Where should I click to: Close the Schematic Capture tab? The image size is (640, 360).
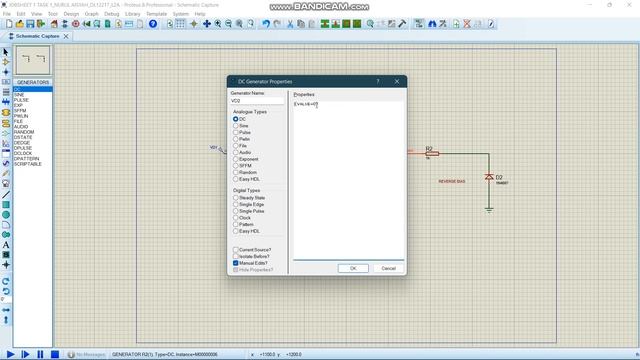[x=66, y=36]
